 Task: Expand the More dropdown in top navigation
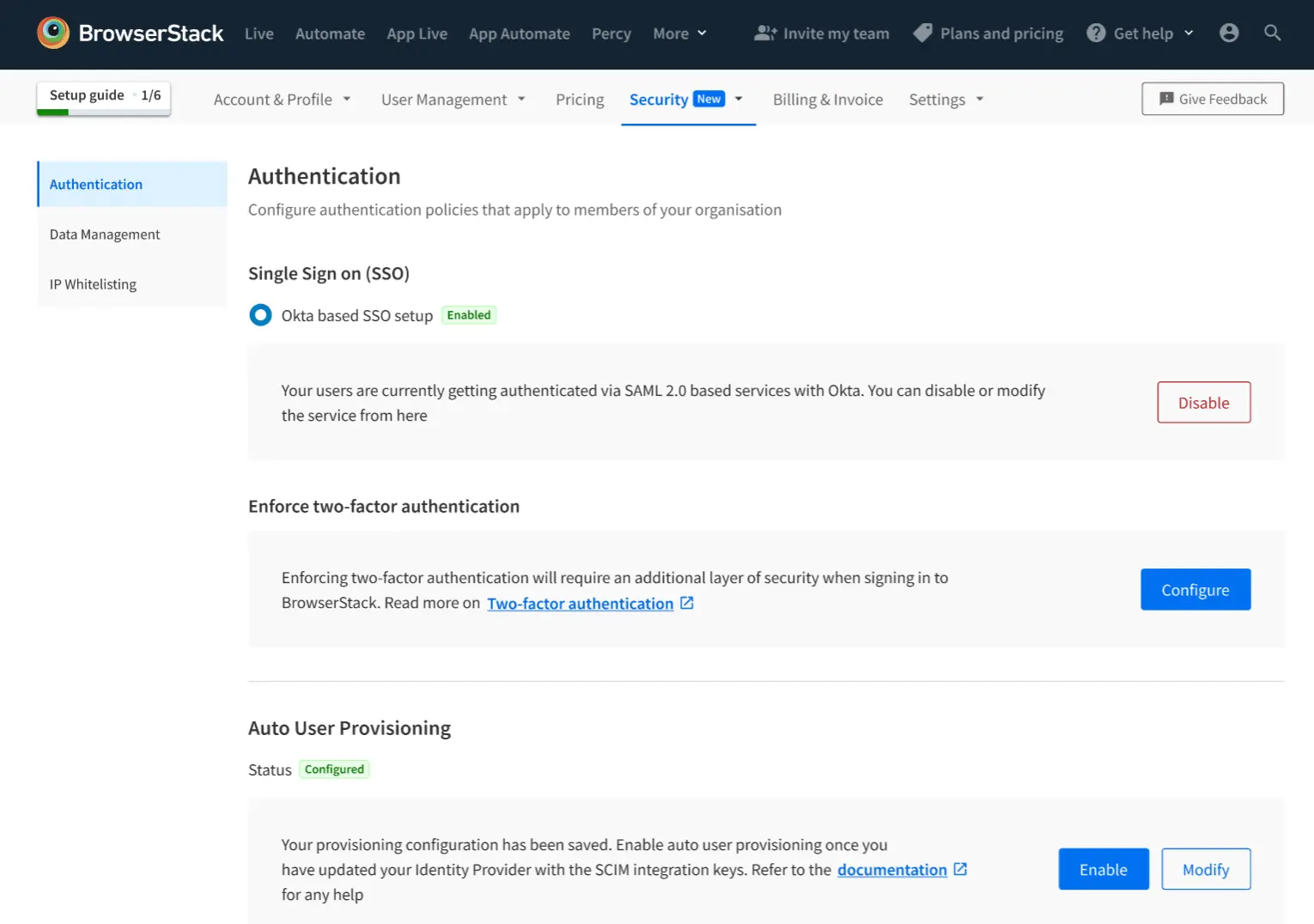(679, 33)
